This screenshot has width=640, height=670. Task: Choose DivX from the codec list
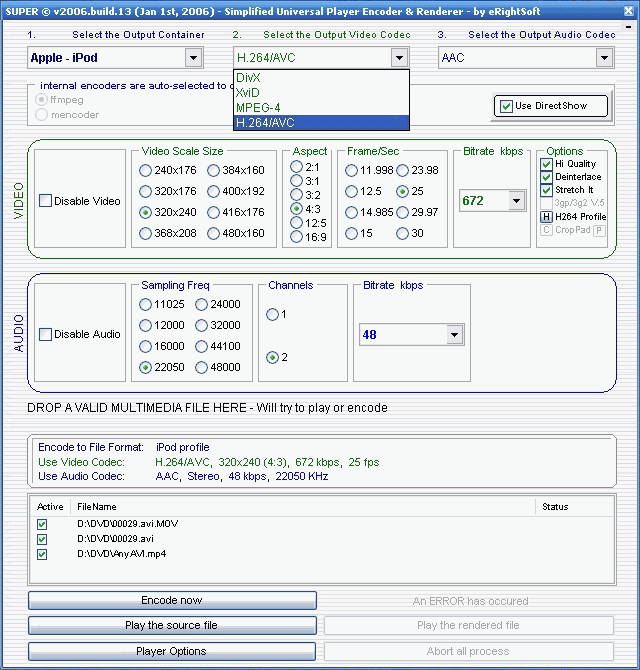[x=321, y=78]
